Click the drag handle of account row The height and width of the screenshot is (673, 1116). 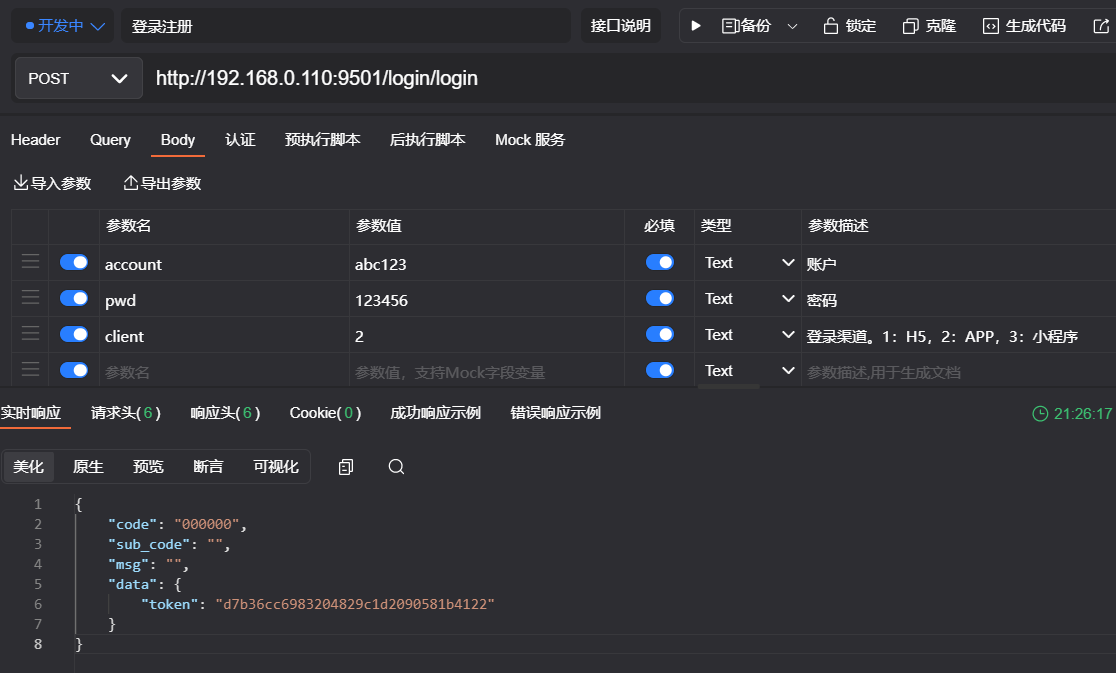click(31, 262)
